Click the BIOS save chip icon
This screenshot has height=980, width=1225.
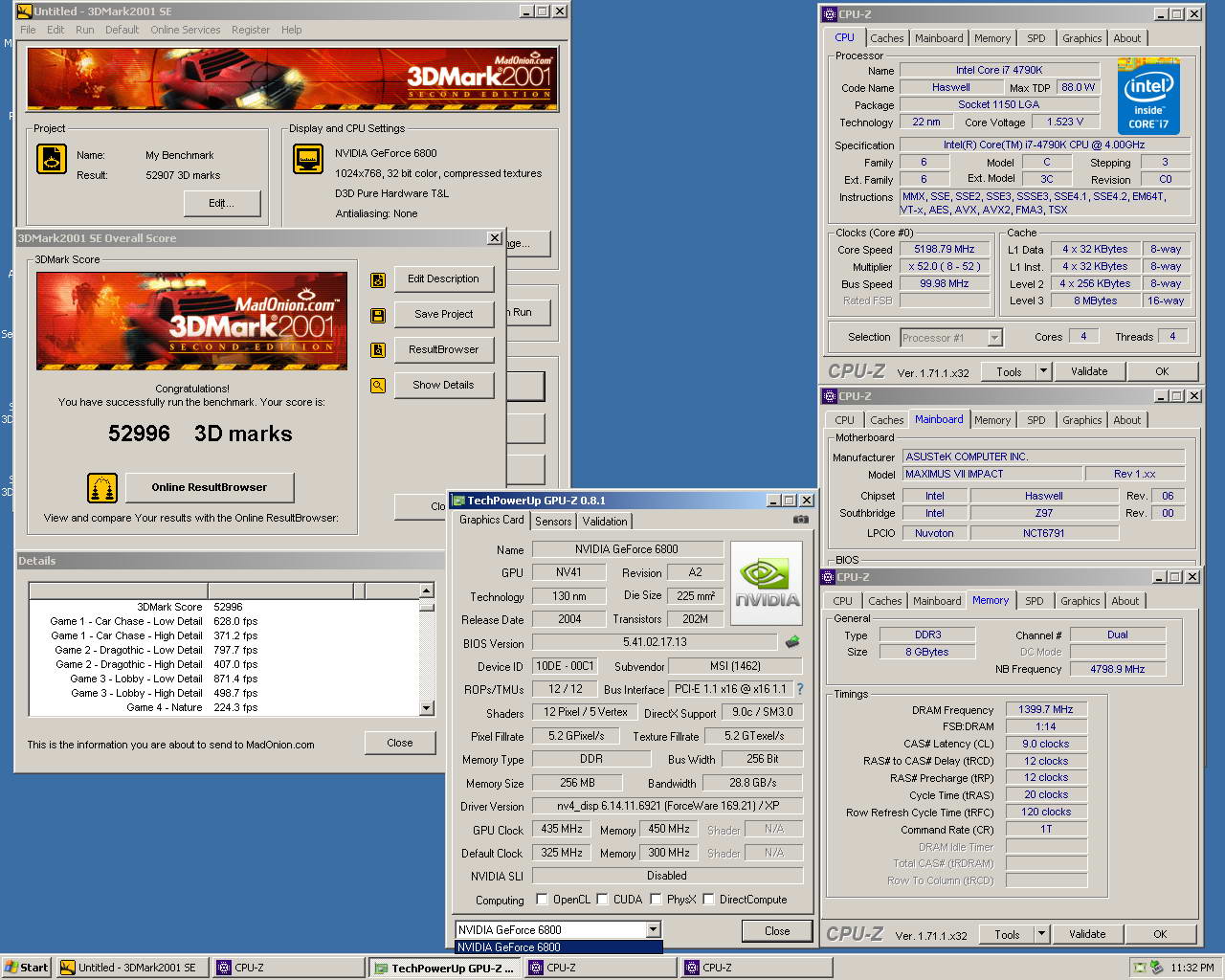792,642
